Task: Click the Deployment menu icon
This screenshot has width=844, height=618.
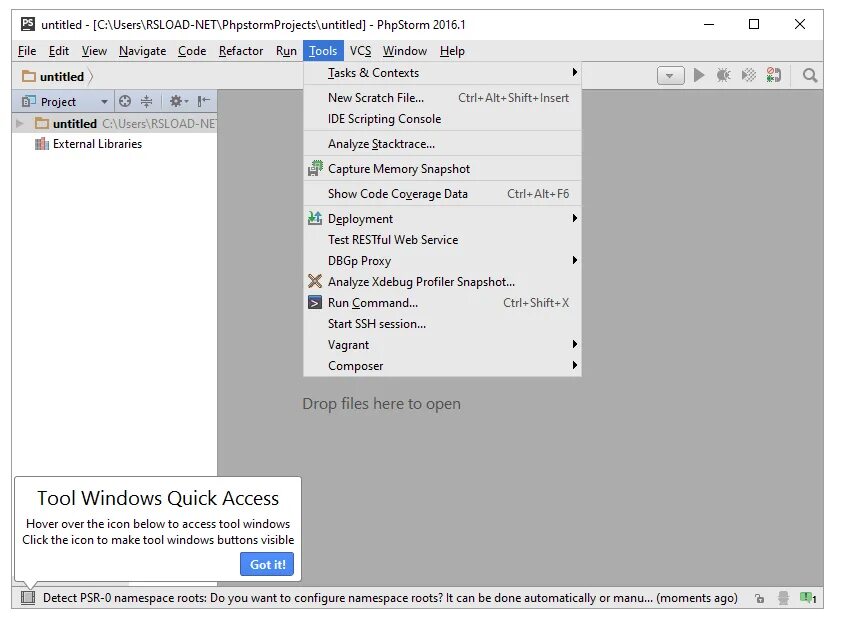Action: (315, 219)
